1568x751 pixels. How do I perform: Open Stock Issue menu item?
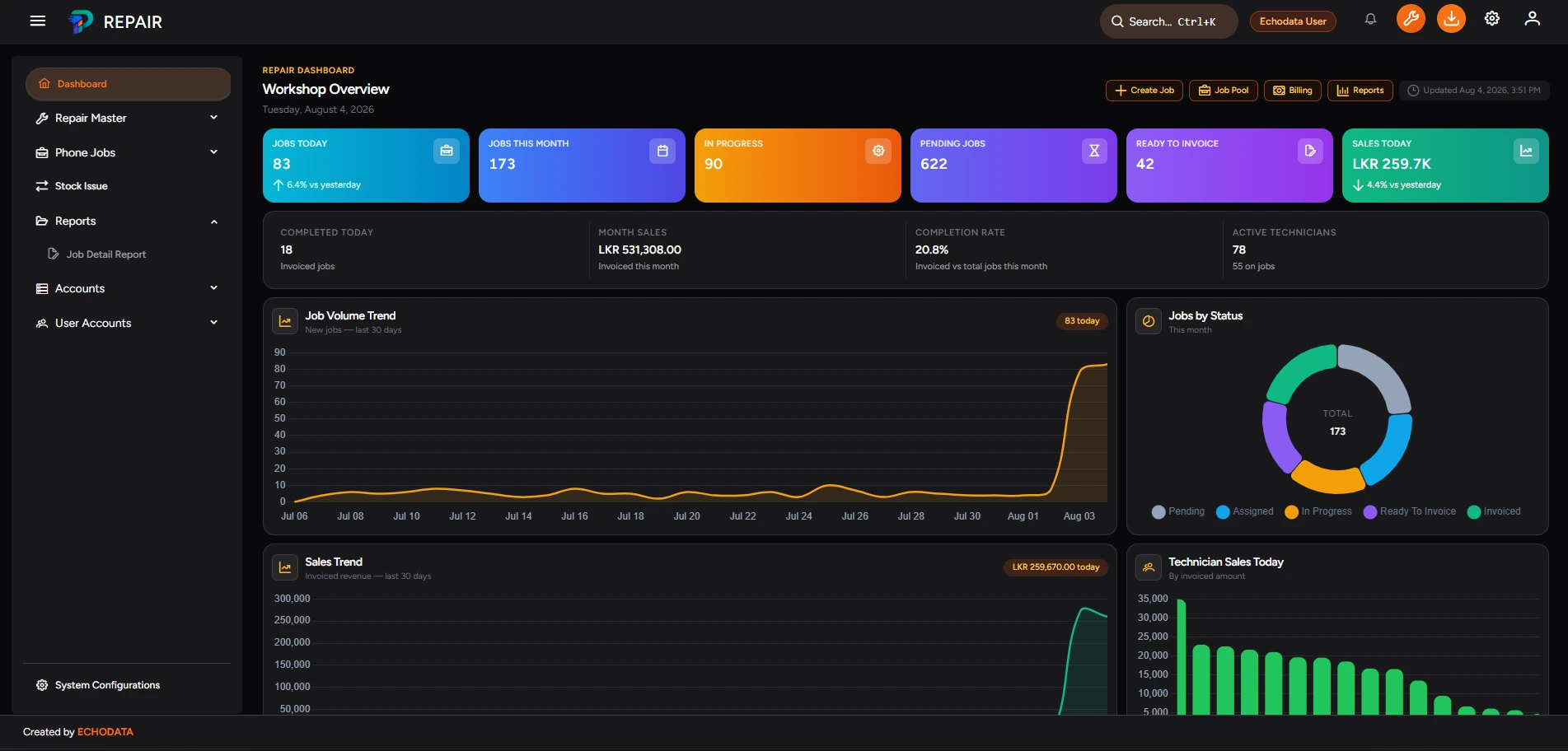[x=128, y=186]
